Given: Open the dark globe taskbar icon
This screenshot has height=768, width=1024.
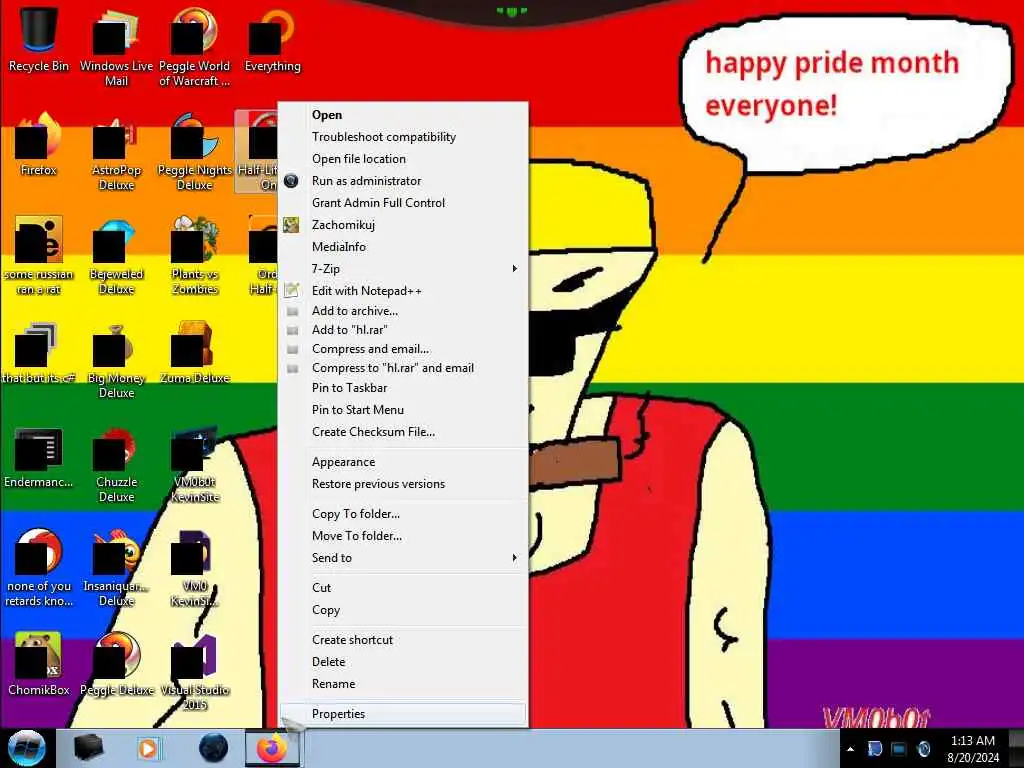Looking at the screenshot, I should (213, 748).
